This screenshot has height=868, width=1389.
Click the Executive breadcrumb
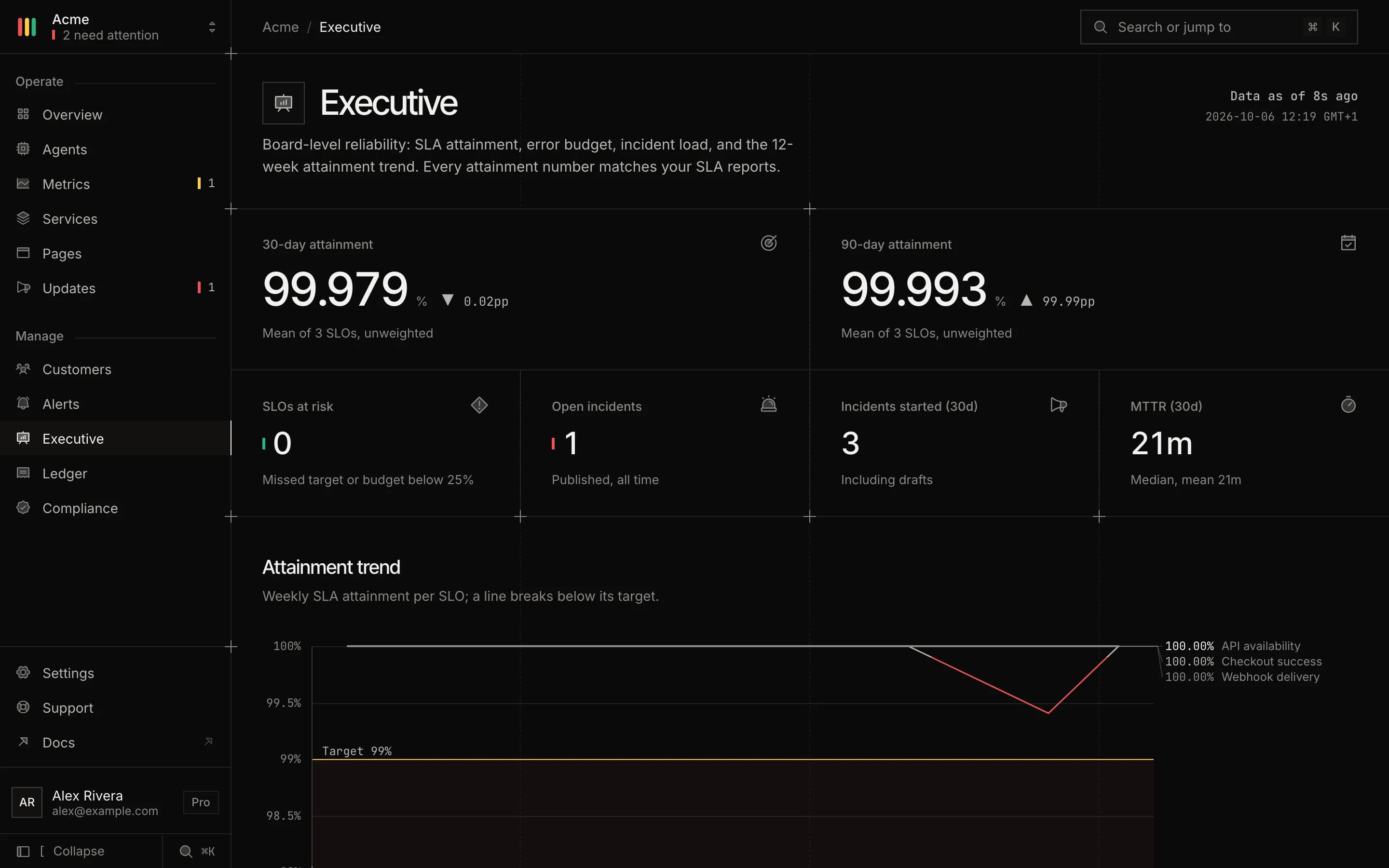click(350, 27)
